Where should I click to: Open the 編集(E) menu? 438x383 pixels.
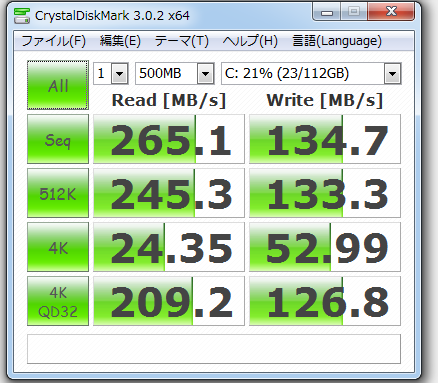(120, 41)
